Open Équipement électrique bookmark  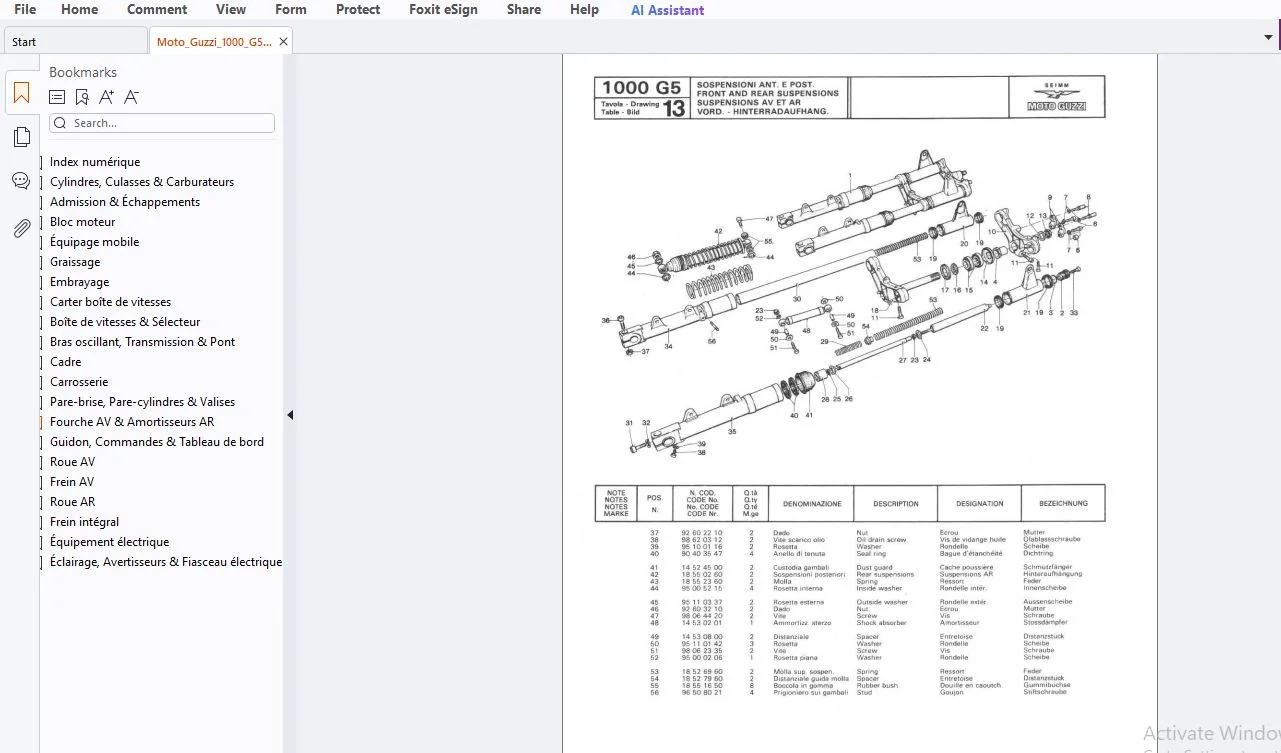[110, 542]
